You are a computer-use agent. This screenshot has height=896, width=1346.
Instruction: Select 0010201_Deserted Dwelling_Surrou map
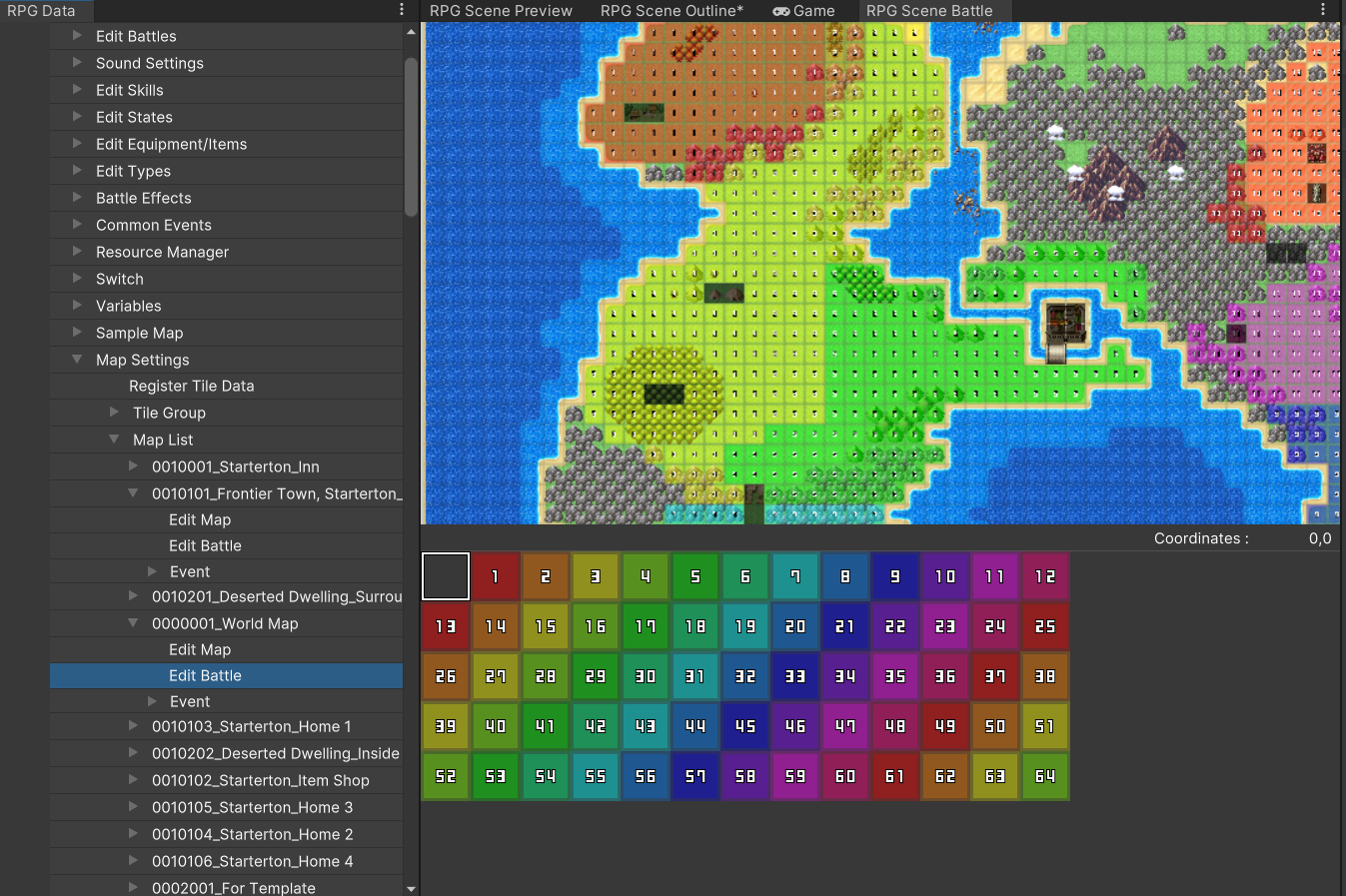[x=226, y=596]
